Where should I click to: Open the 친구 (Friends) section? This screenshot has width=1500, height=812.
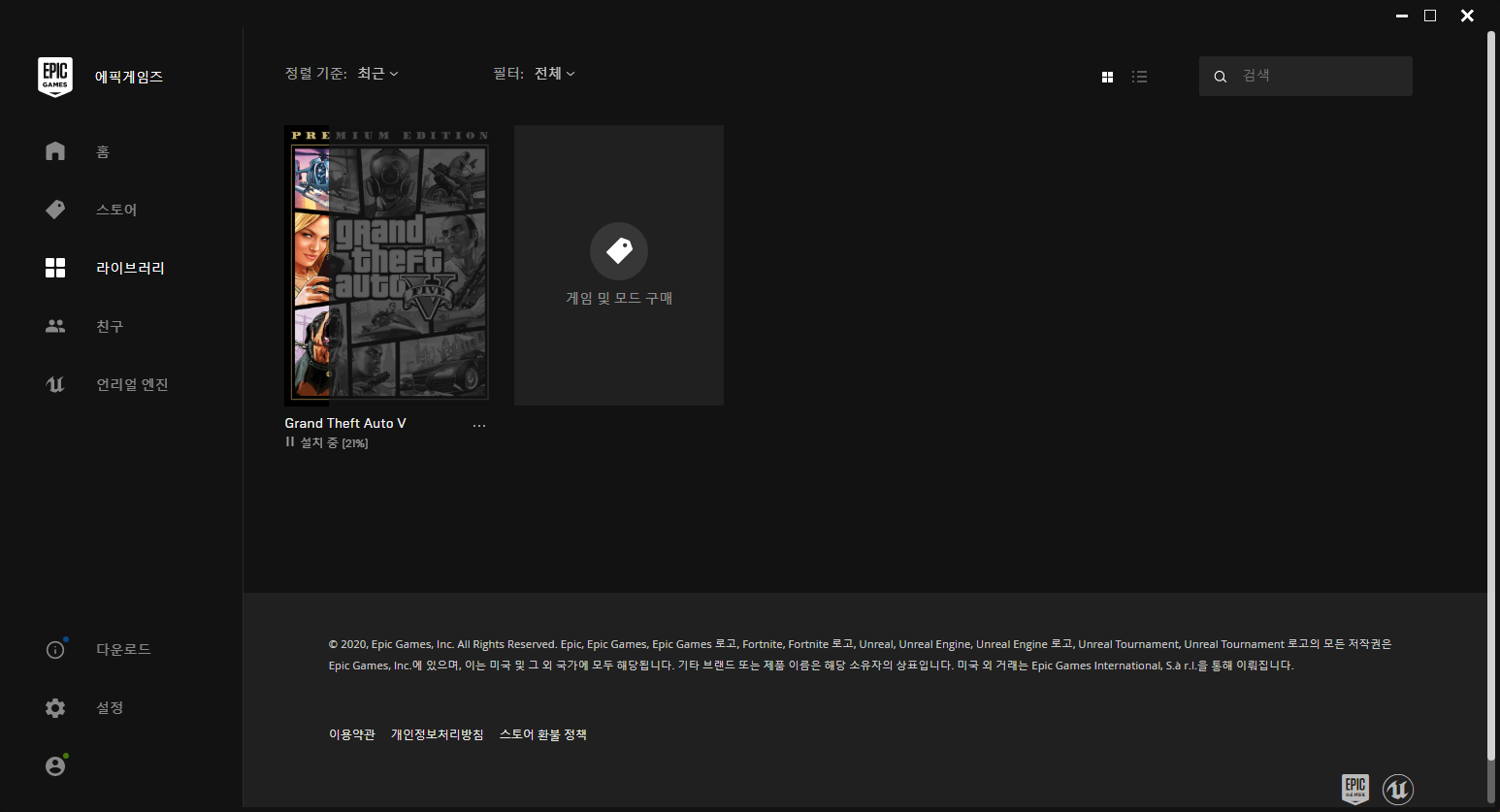point(110,326)
